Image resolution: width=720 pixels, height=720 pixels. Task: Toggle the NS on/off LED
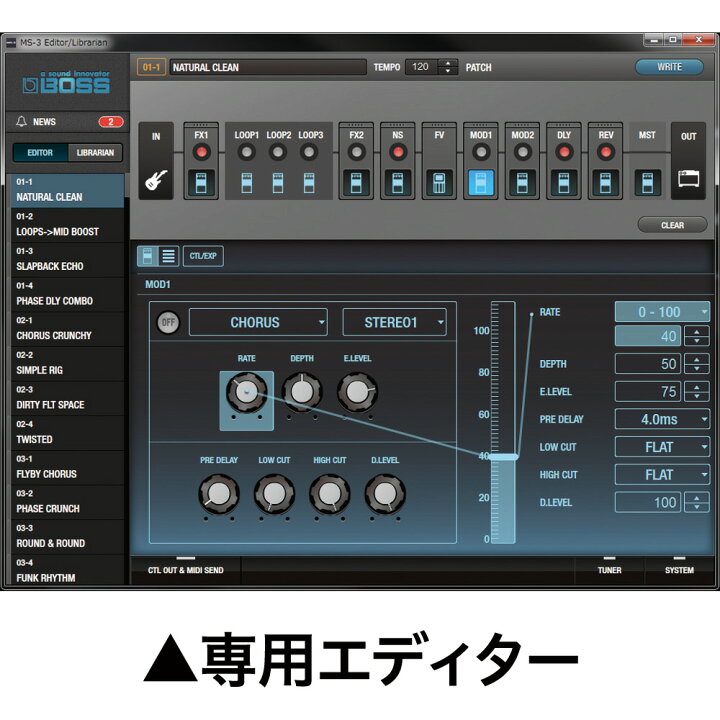click(x=398, y=152)
